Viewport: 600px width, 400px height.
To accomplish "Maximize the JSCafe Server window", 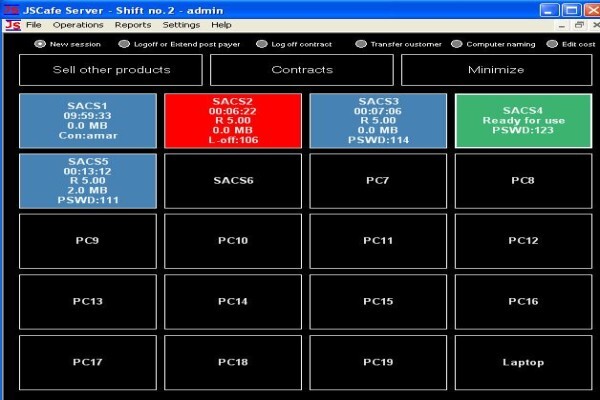I will click(572, 10).
